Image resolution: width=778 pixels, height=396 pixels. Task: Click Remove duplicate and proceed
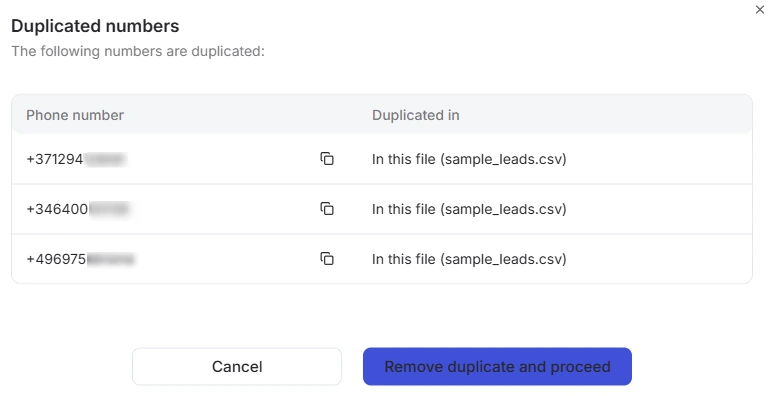(x=497, y=367)
